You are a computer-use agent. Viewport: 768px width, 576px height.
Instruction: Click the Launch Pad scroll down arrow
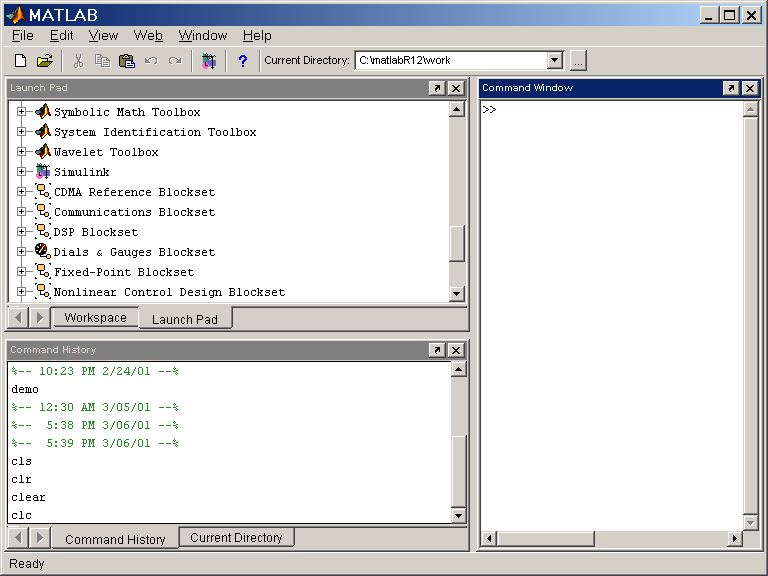pyautogui.click(x=456, y=293)
